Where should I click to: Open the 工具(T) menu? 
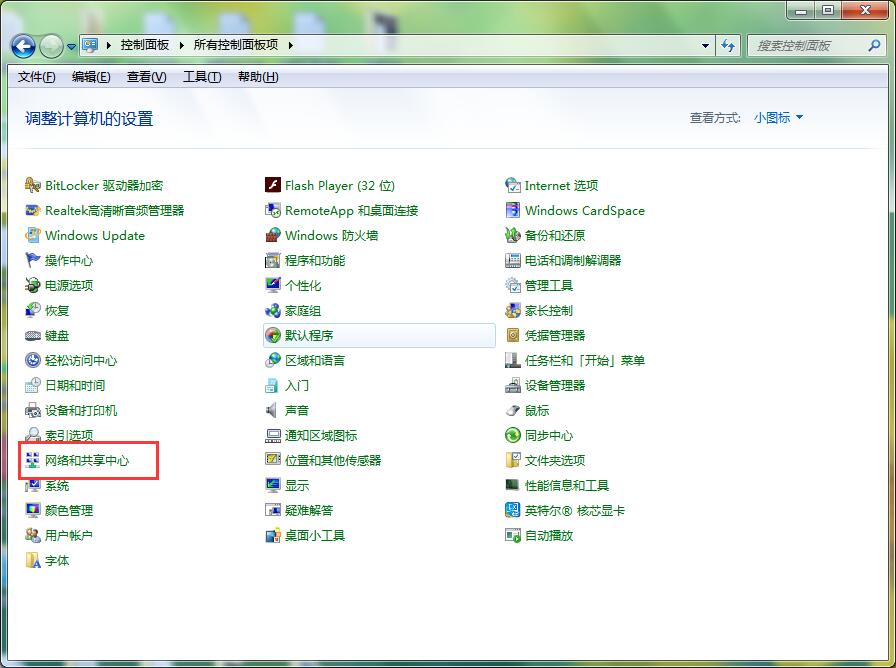(x=202, y=77)
